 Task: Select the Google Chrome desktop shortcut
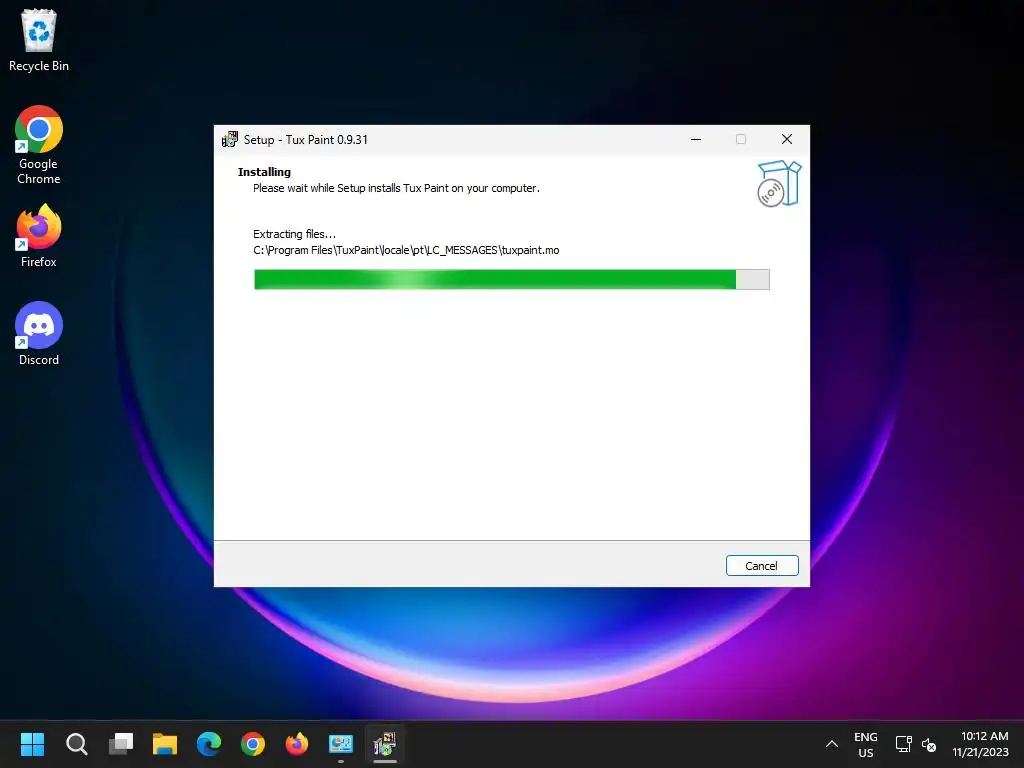(39, 145)
